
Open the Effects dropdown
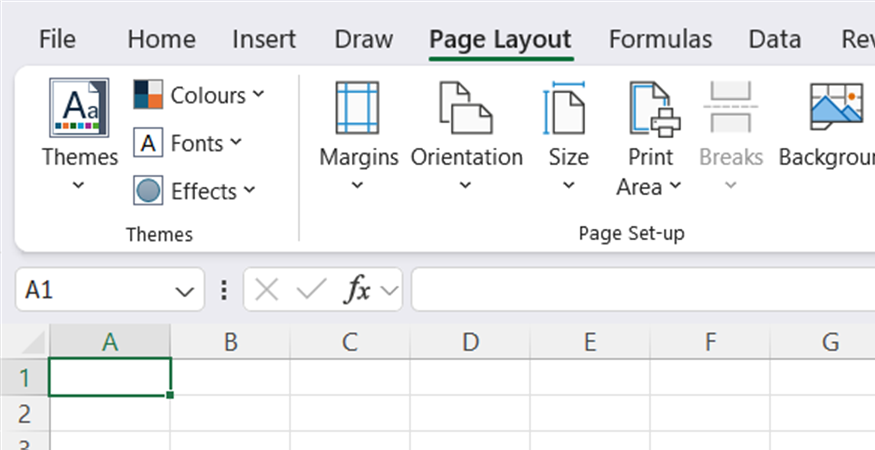(x=249, y=190)
